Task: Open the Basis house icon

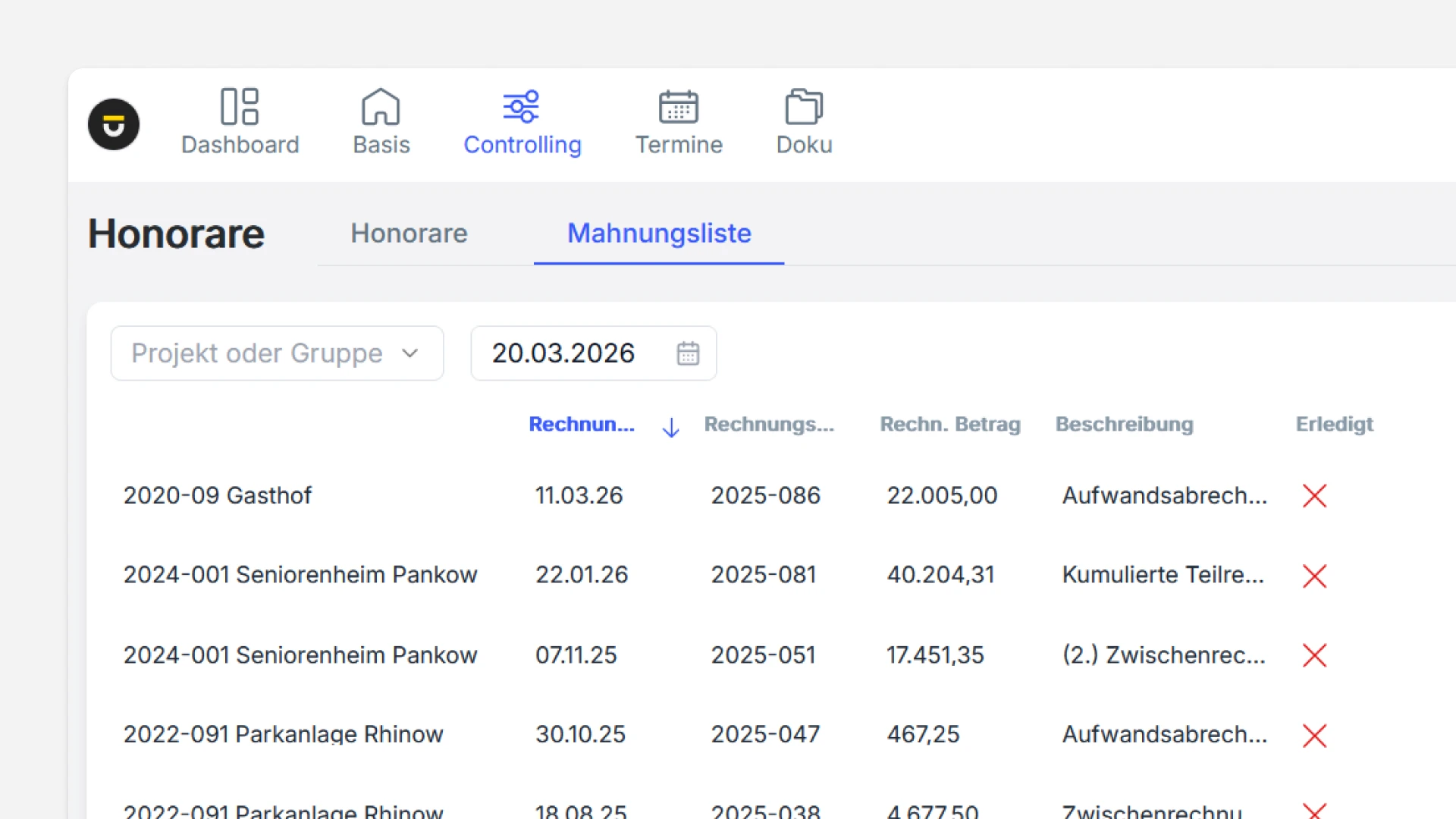Action: click(x=381, y=106)
